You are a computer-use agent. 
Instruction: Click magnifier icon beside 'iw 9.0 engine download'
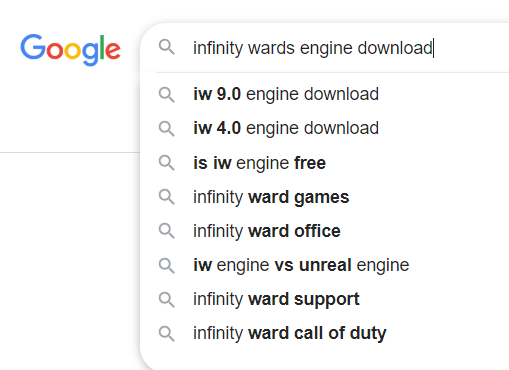167,94
